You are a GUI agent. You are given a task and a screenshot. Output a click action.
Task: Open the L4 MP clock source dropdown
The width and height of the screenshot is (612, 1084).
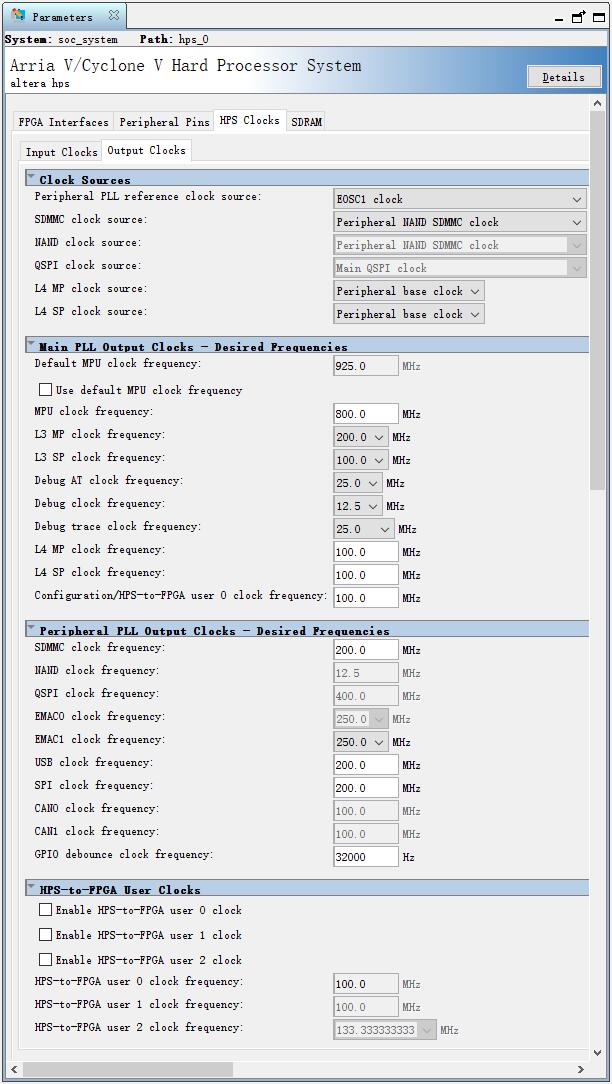click(409, 291)
